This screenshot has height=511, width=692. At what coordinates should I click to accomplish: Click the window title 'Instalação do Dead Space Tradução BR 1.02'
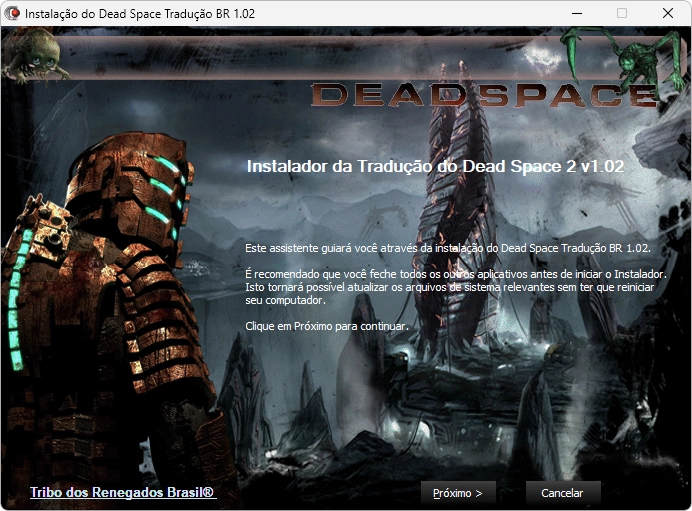(x=140, y=14)
